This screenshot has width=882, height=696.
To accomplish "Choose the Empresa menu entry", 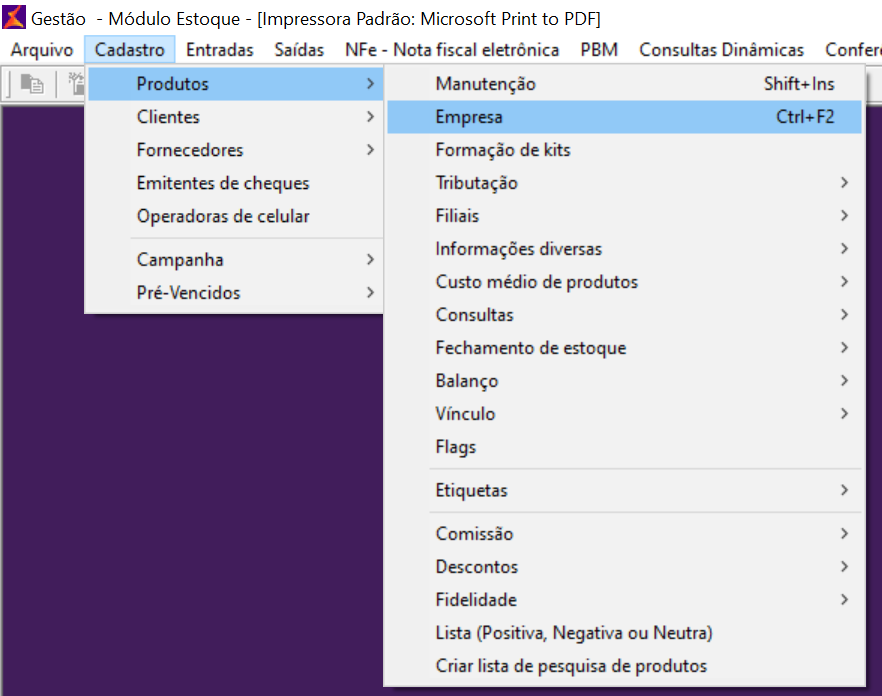I will [x=469, y=117].
